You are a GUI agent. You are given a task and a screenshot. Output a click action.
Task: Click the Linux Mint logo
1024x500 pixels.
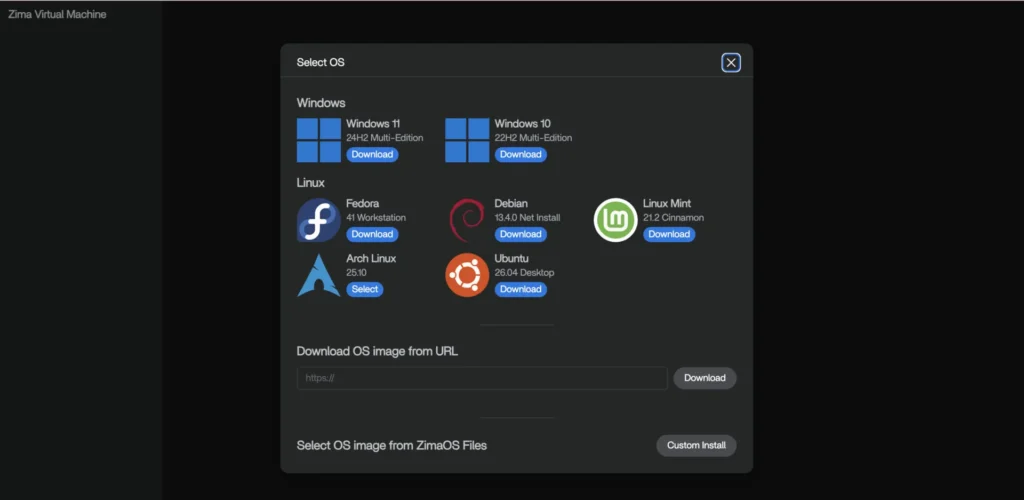615,220
